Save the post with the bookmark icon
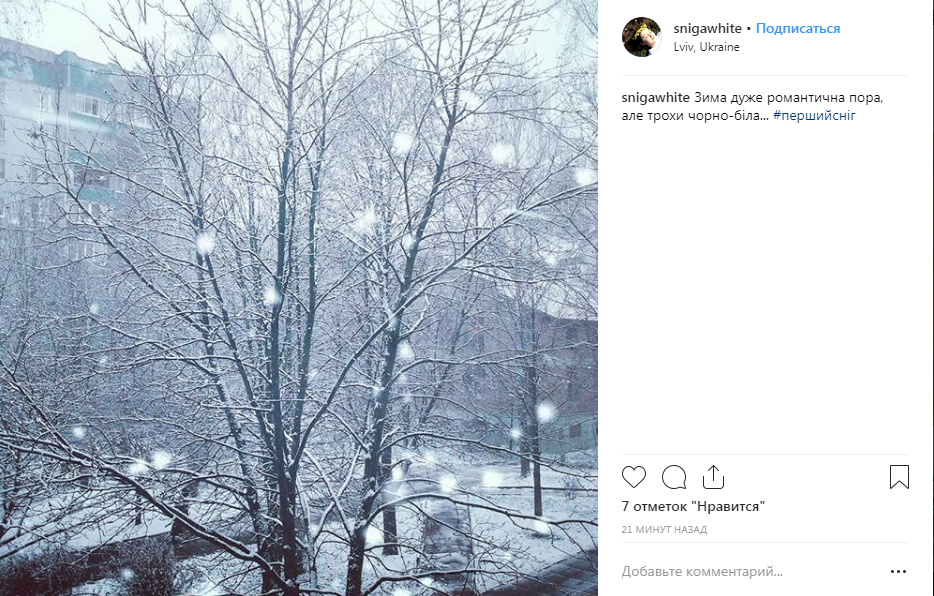The image size is (934, 596). pos(899,477)
